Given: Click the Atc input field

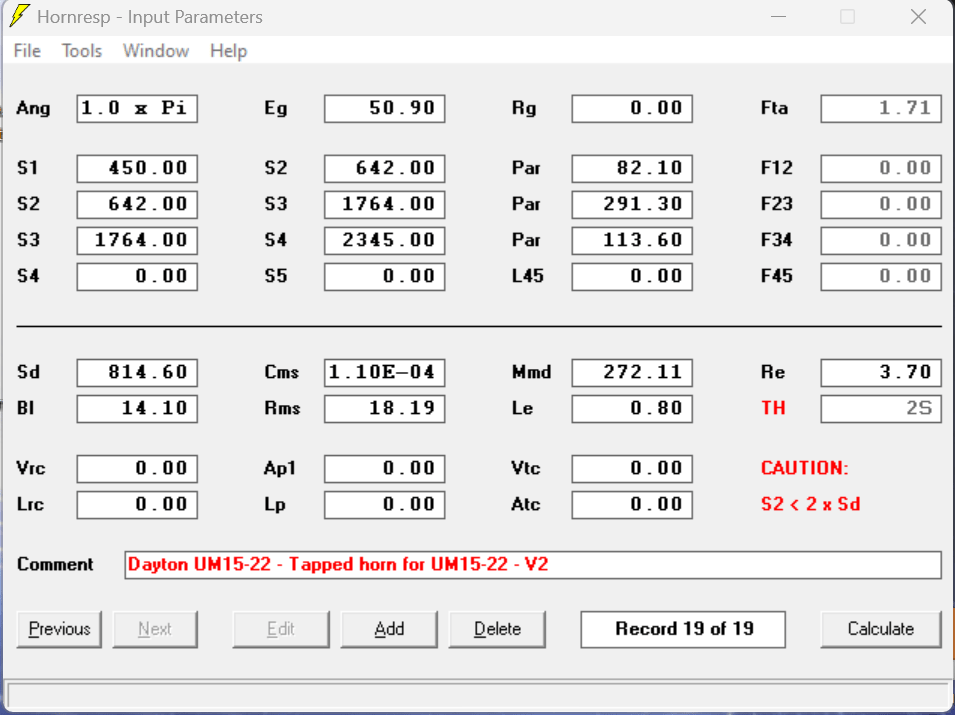Looking at the screenshot, I should point(632,505).
